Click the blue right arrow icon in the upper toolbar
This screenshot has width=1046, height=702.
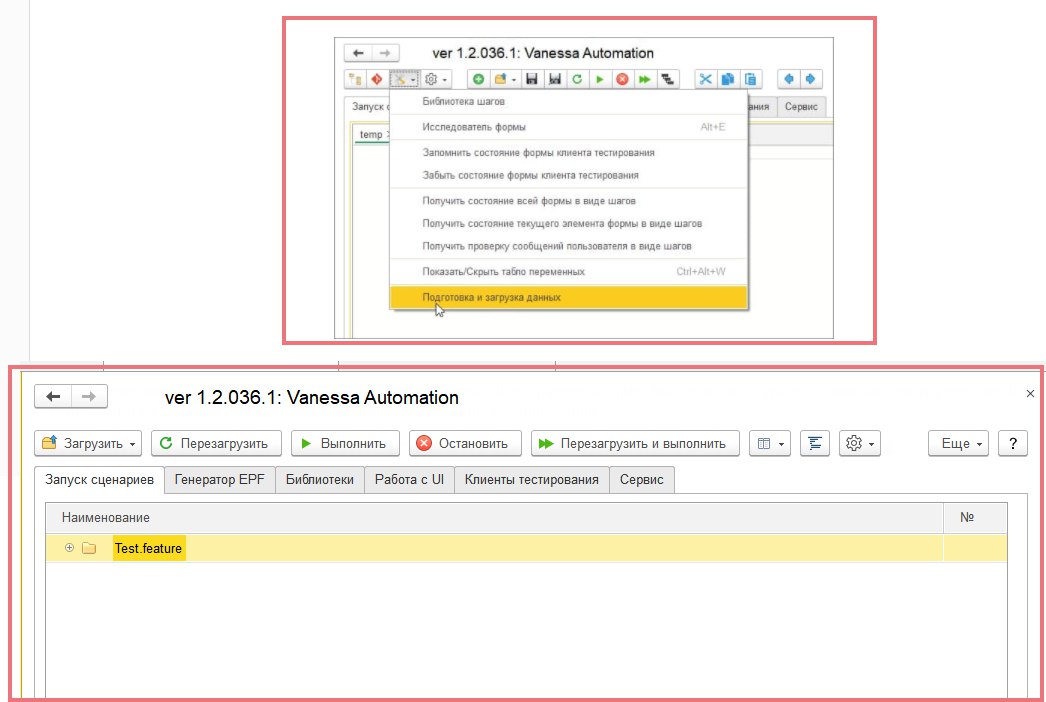(811, 79)
